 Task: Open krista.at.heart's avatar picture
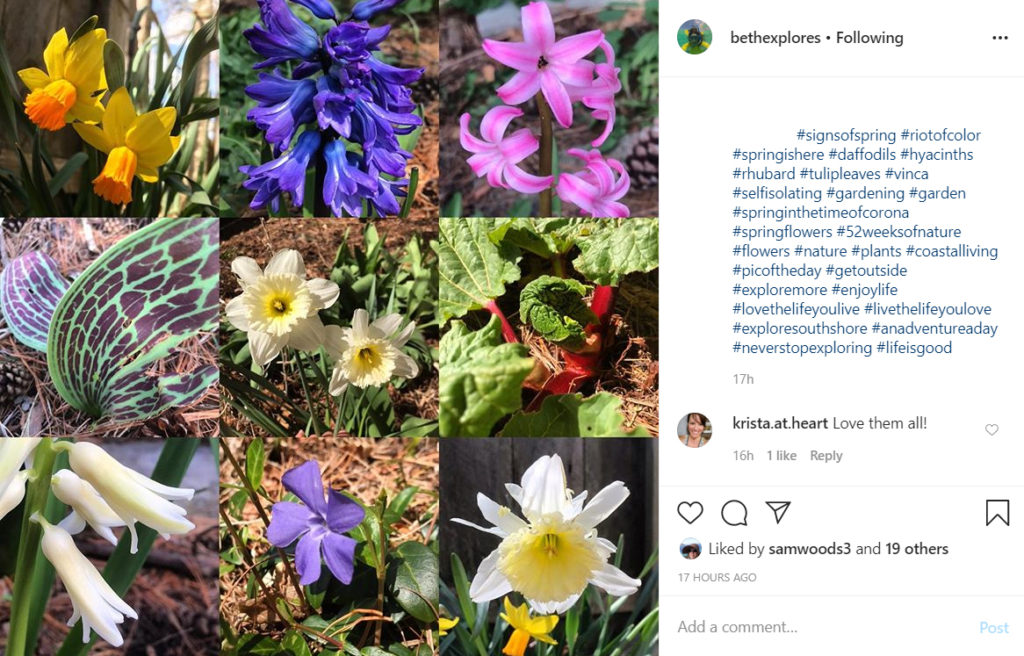694,429
